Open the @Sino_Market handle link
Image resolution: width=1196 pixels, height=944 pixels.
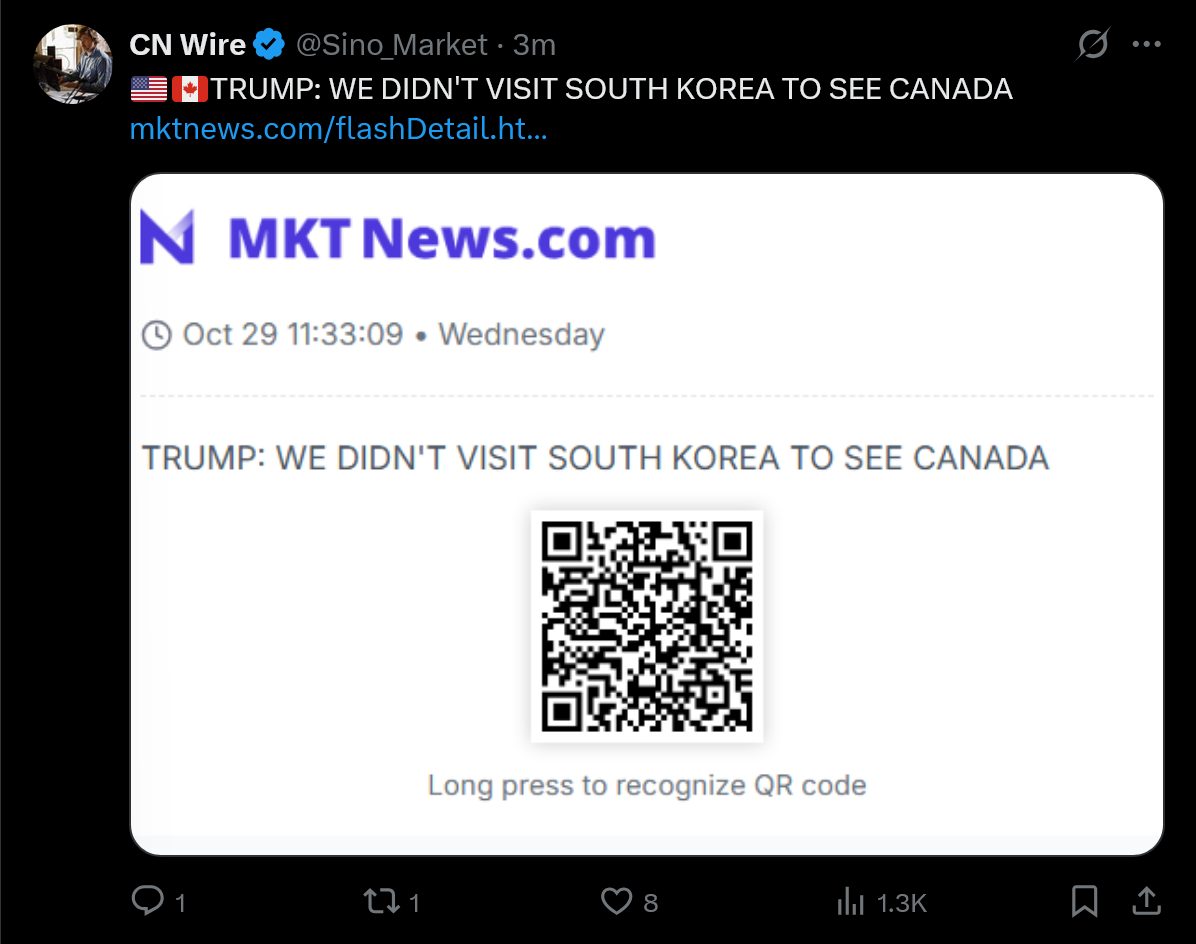(391, 45)
